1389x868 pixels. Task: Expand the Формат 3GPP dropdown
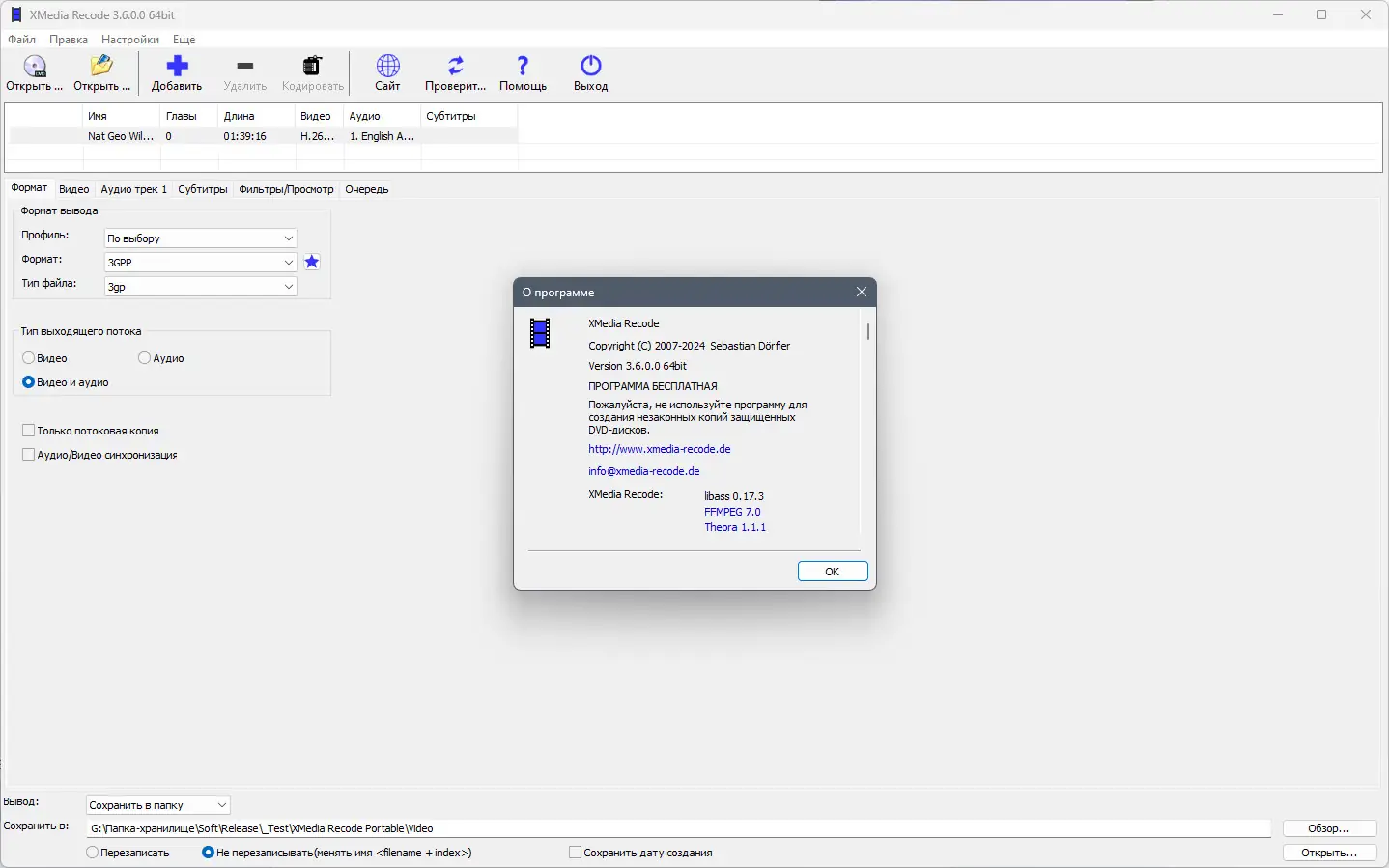(x=200, y=263)
